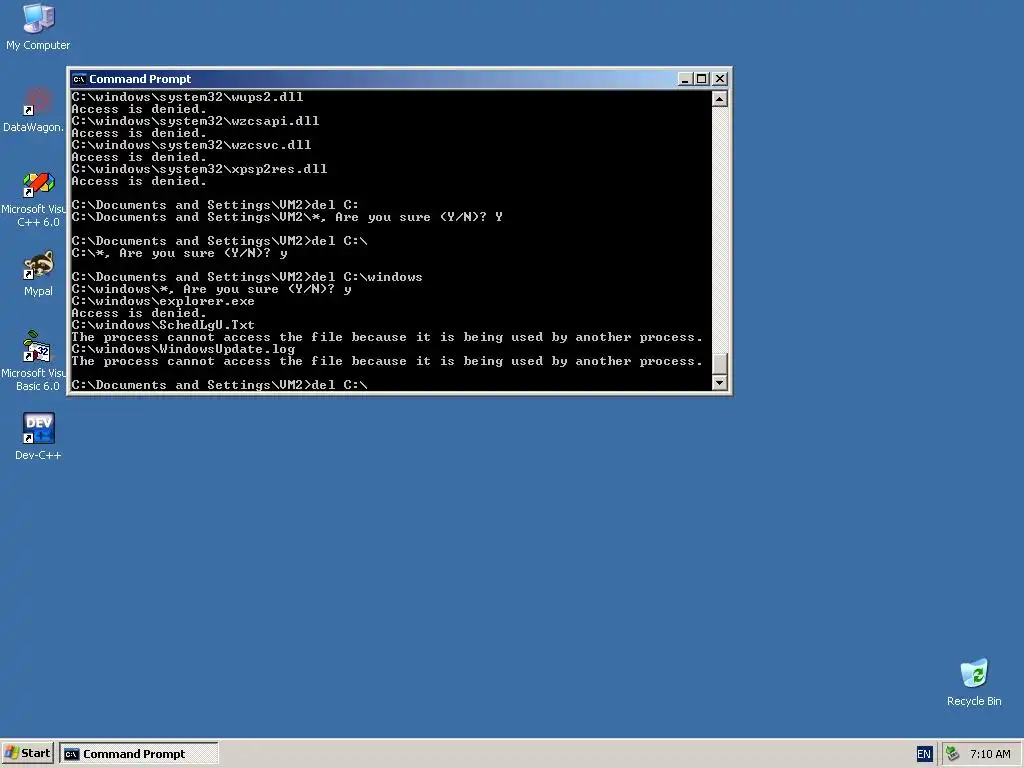Click the Command Prompt title bar
The image size is (1024, 768).
(376, 79)
